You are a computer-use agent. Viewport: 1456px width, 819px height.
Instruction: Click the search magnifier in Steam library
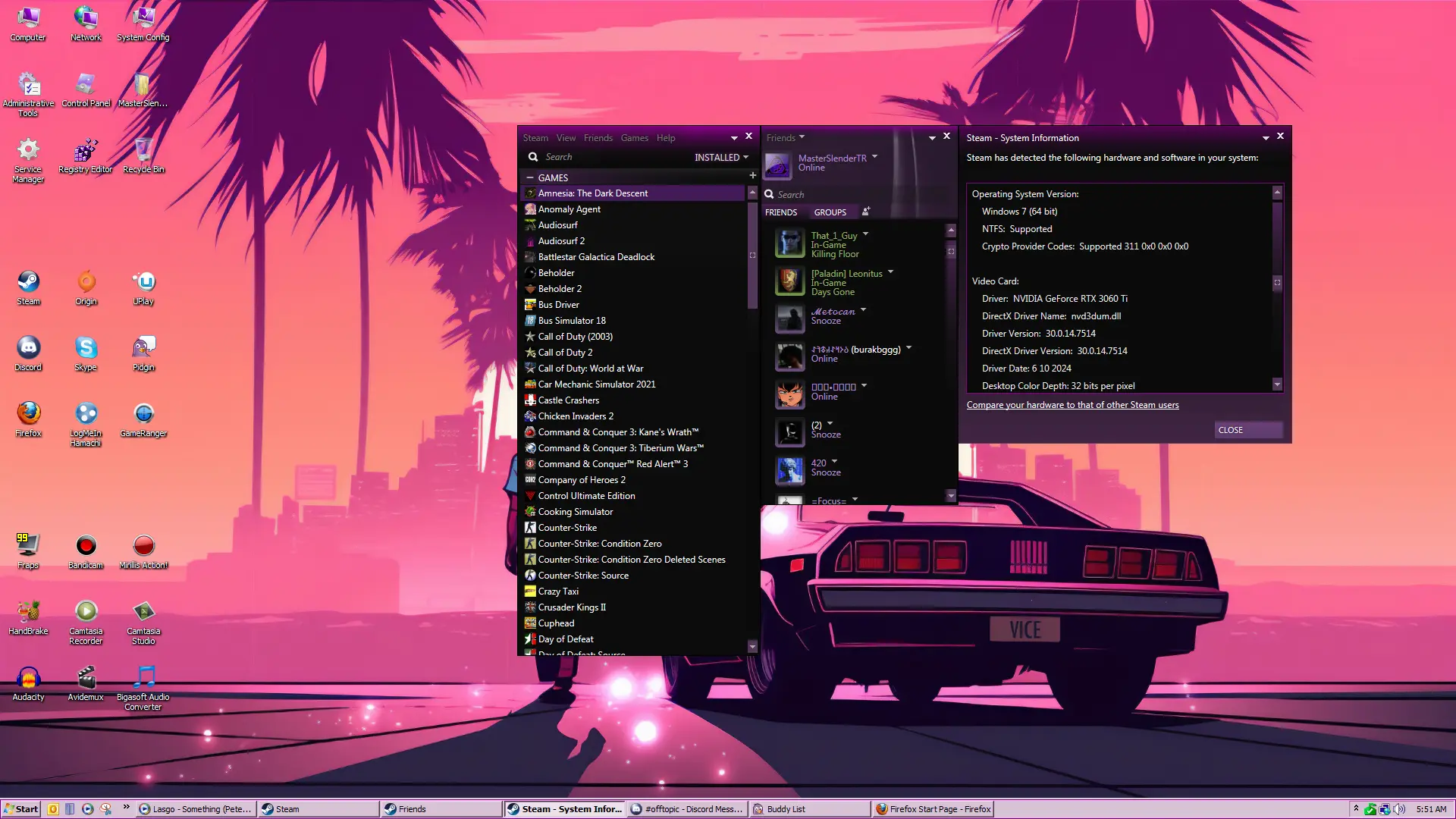[533, 157]
